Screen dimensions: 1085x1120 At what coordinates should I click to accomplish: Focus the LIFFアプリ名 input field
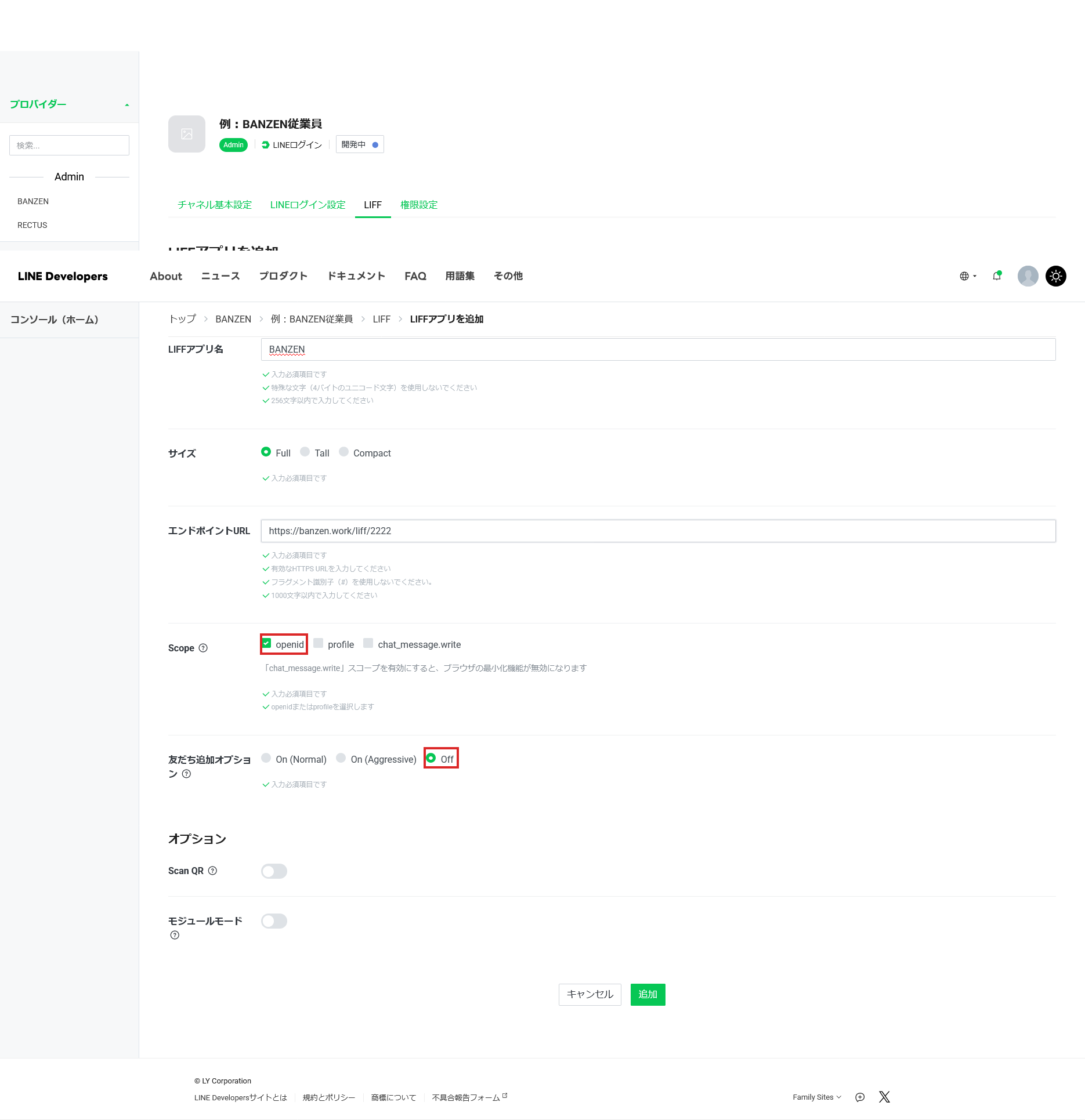(x=658, y=349)
